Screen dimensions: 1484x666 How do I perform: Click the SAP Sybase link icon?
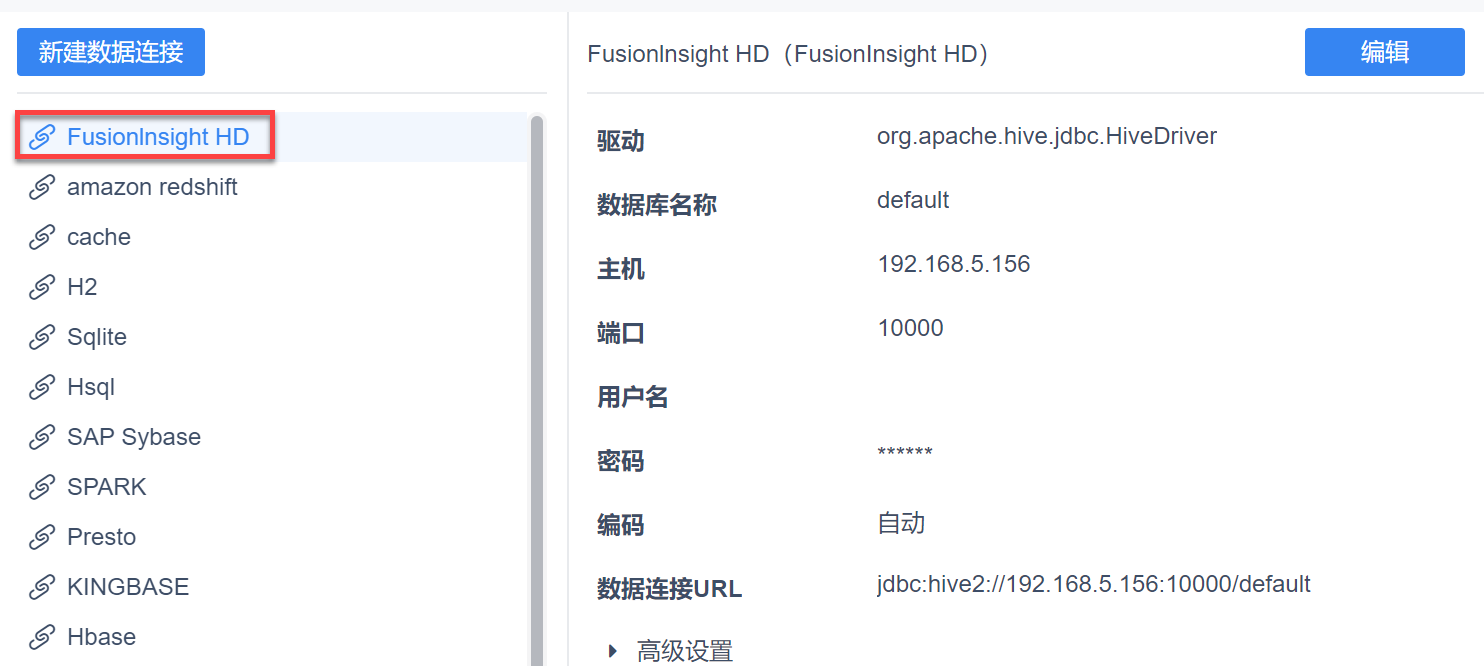[41, 437]
